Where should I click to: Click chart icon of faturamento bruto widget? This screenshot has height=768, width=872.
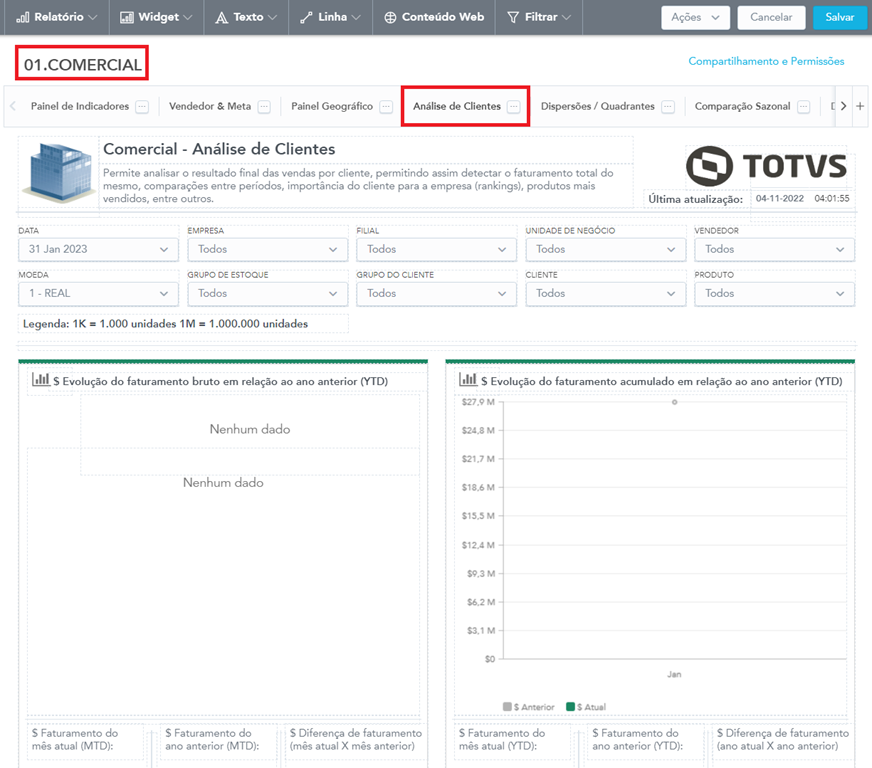coord(41,380)
